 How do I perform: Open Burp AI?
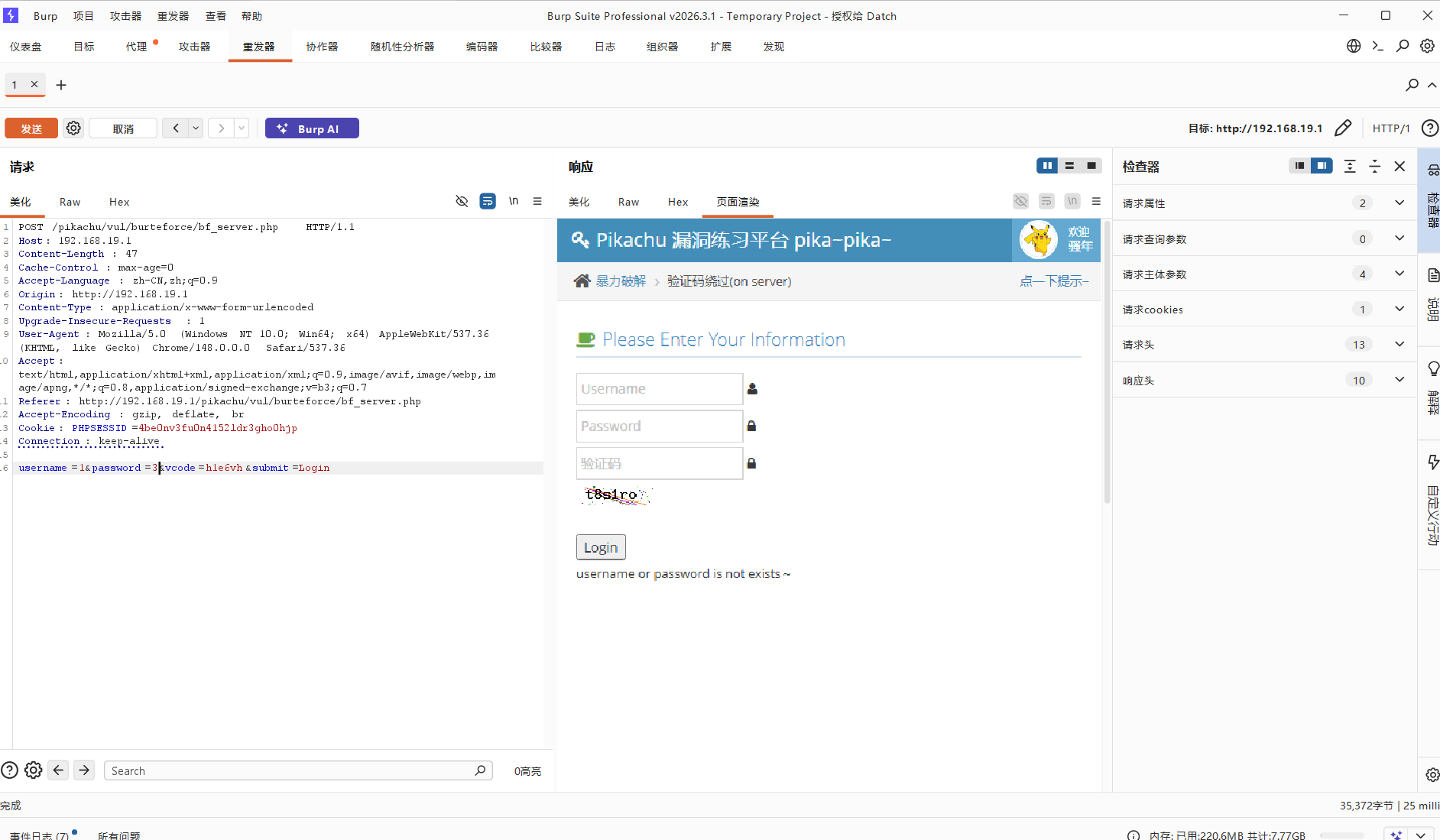tap(312, 128)
